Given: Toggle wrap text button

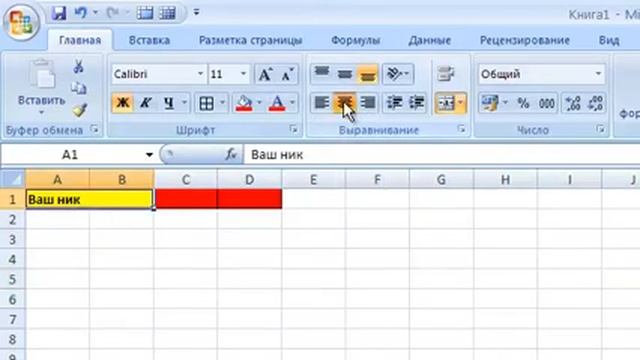Looking at the screenshot, I should [x=446, y=74].
